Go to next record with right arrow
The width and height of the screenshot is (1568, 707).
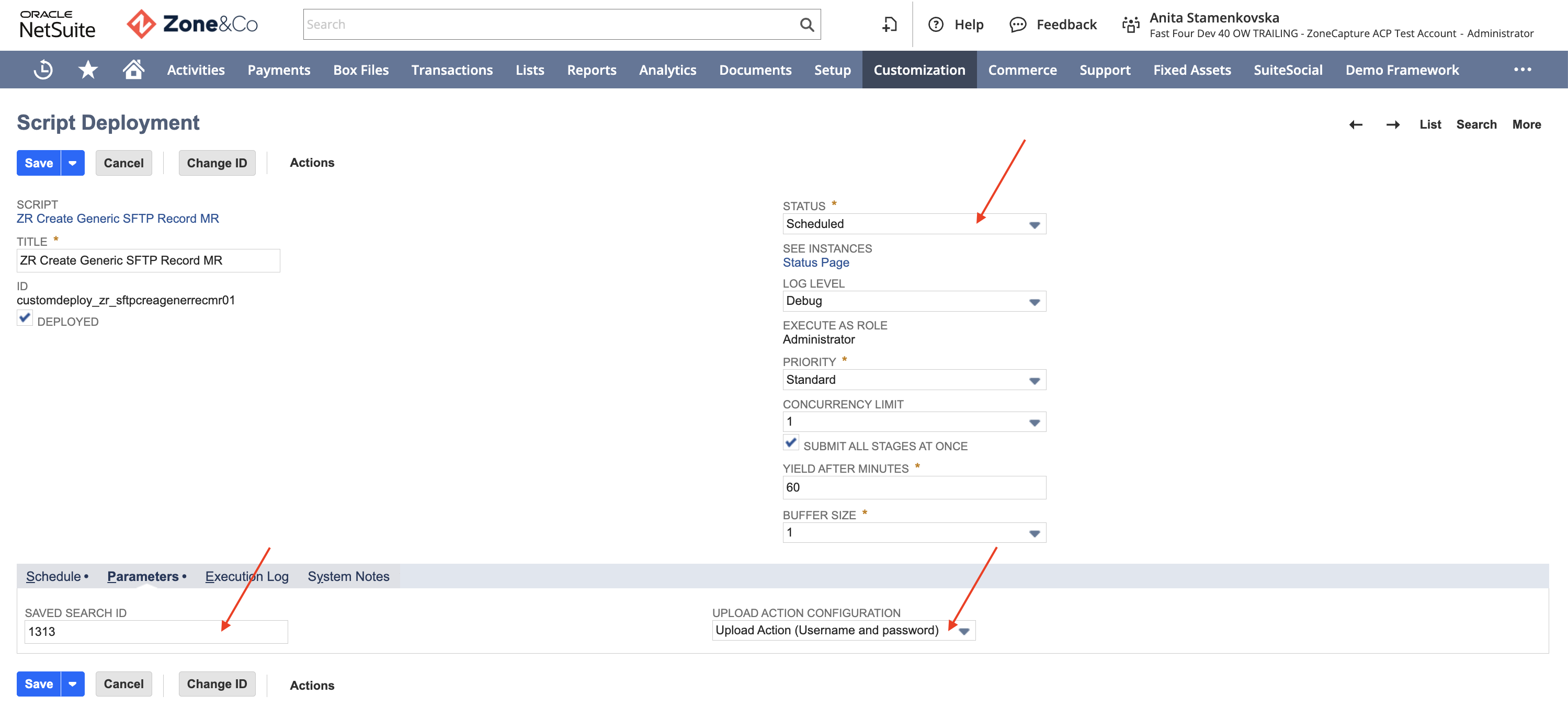coord(1393,125)
